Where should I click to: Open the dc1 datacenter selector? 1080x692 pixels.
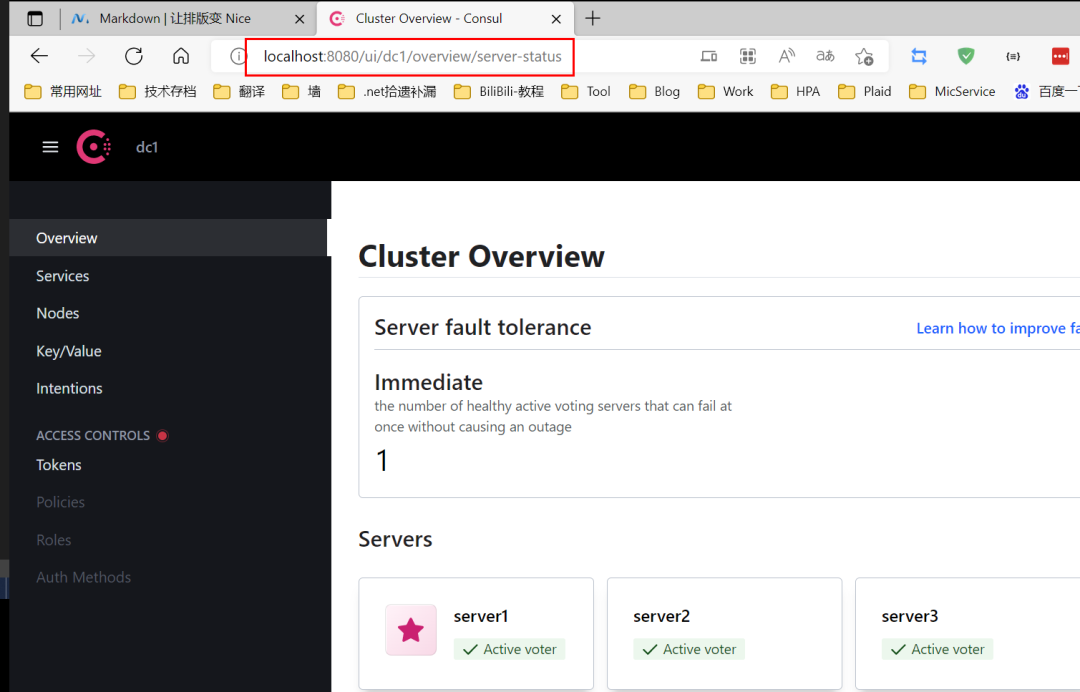[147, 147]
